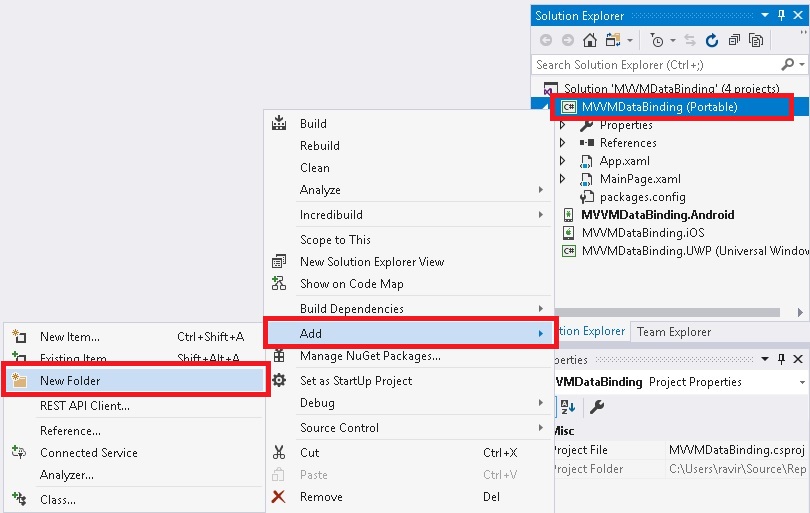Select the MVVMDataBinding.Android project
Image resolution: width=810 pixels, height=513 pixels.
point(658,215)
